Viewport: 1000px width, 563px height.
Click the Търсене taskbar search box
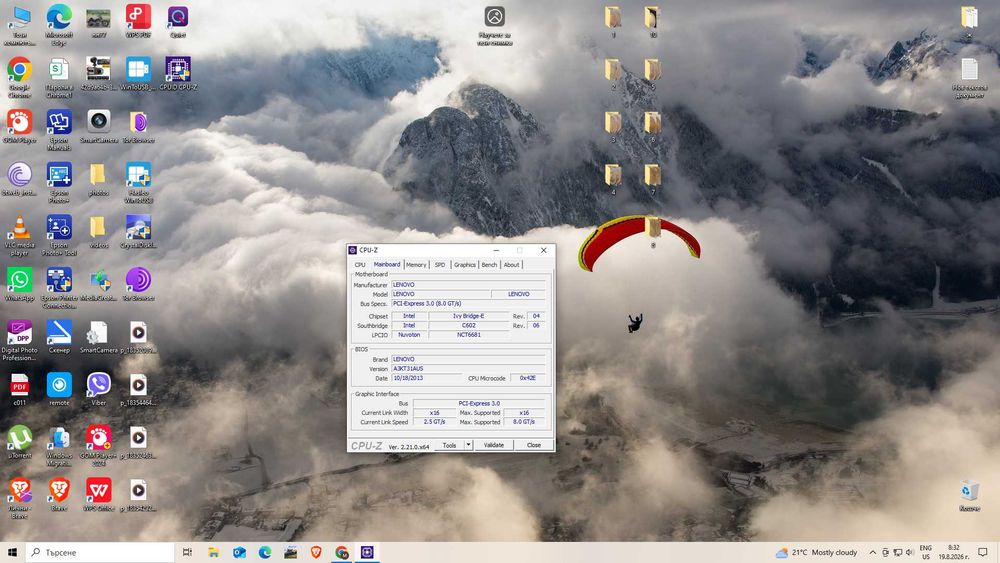(100, 552)
